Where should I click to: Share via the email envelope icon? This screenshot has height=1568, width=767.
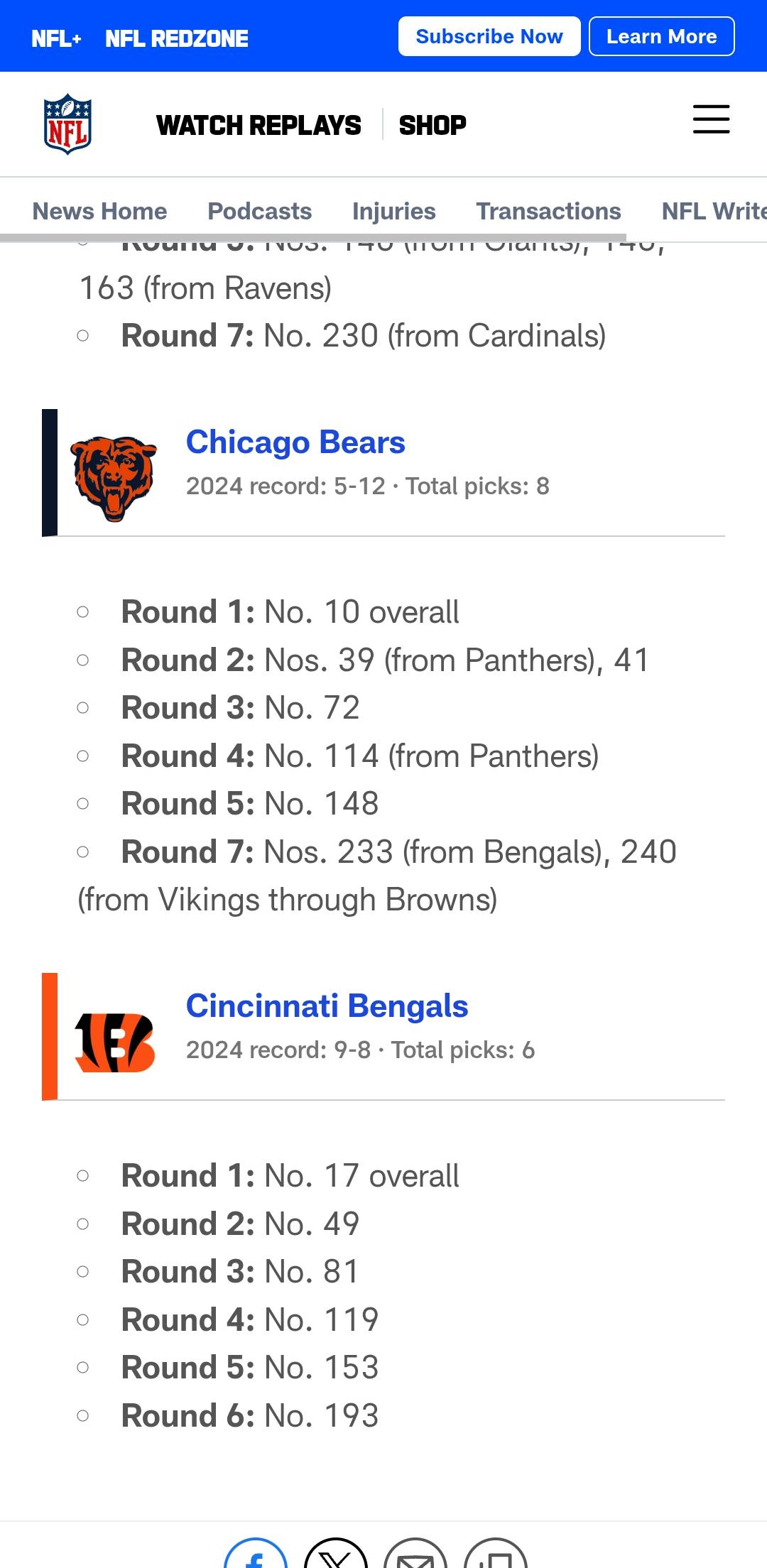[x=415, y=1553]
